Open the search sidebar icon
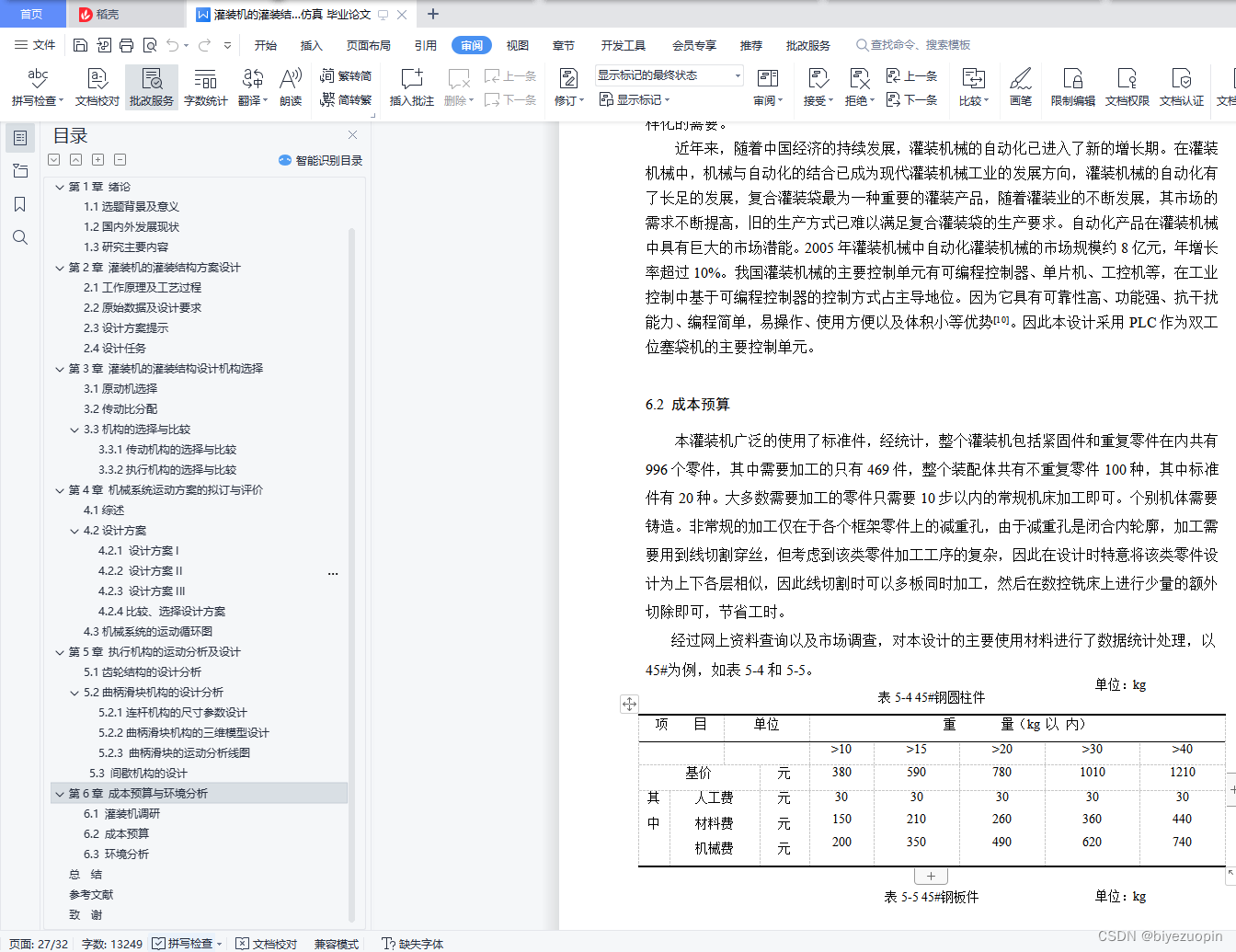The image size is (1236, 952). (20, 237)
